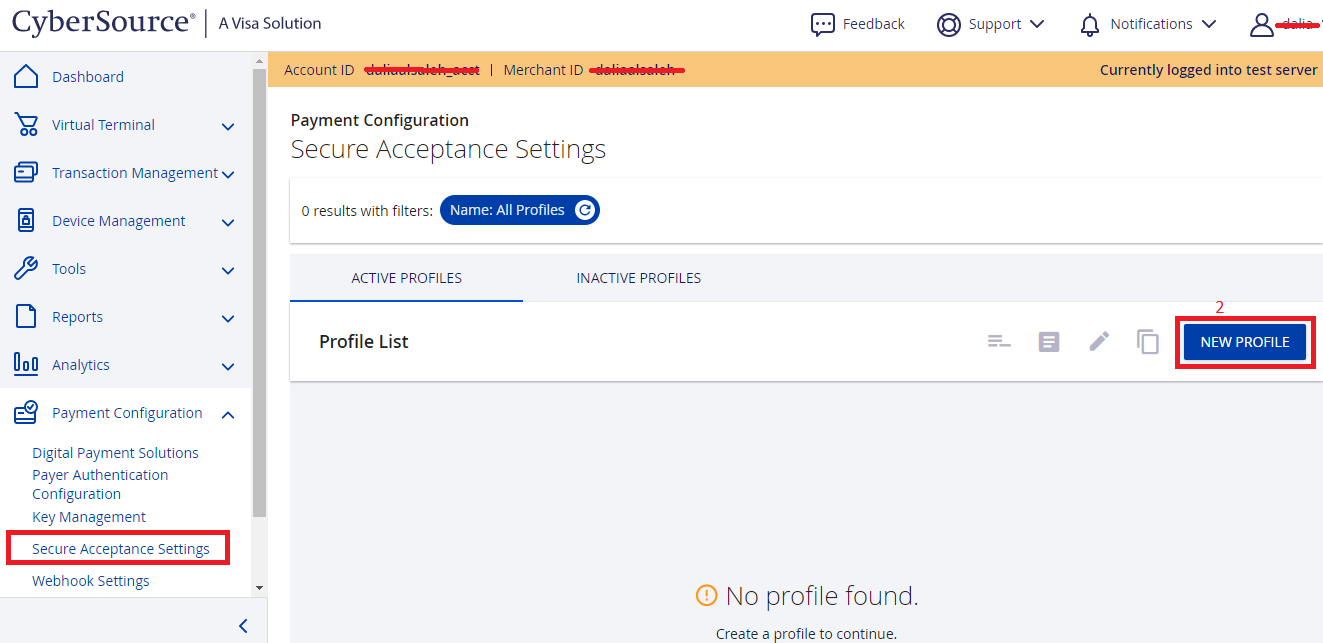
Task: Click the sidebar vertical scrollbar thumb
Action: pos(260,292)
